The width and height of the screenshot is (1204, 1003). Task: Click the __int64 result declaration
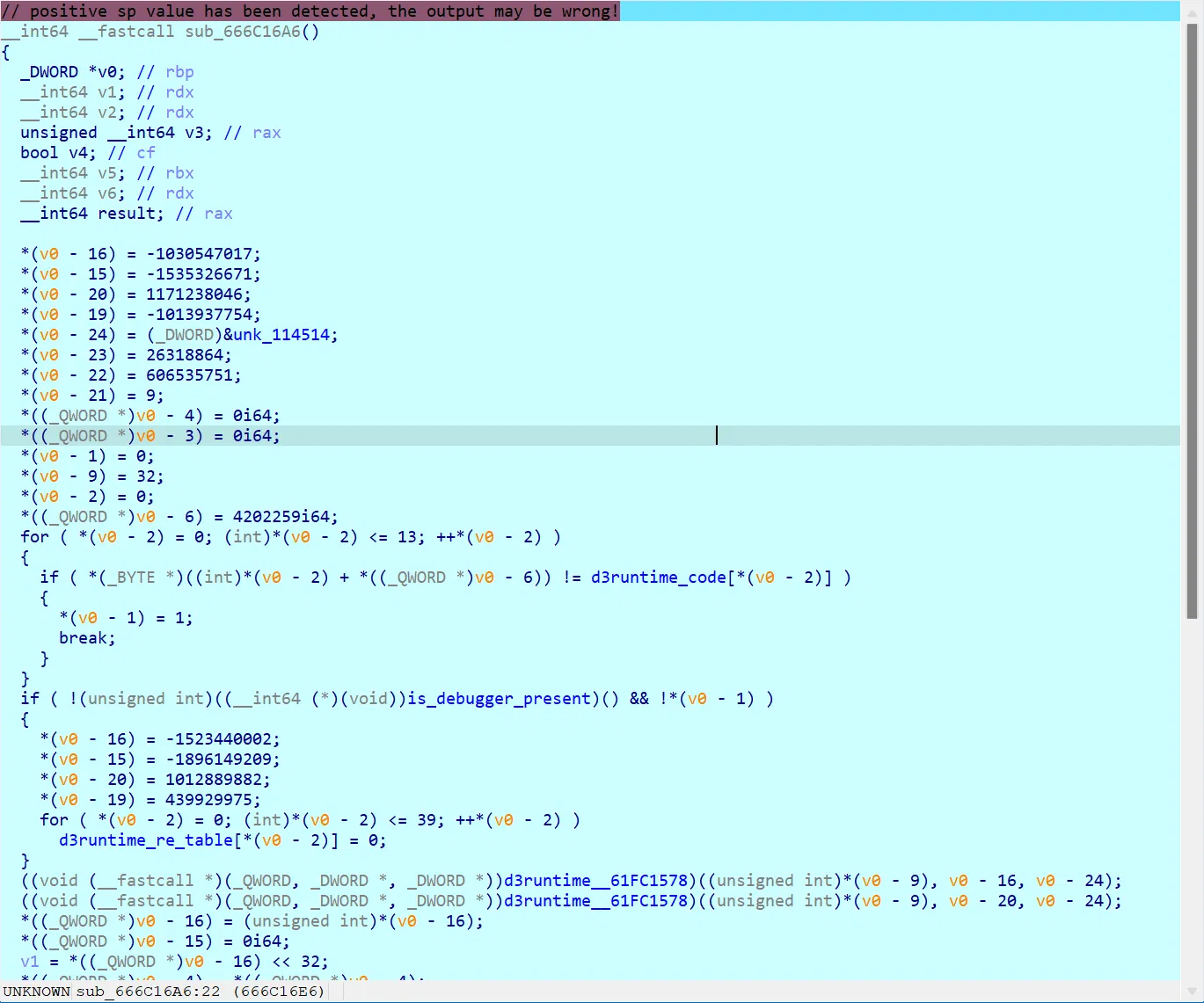click(127, 214)
